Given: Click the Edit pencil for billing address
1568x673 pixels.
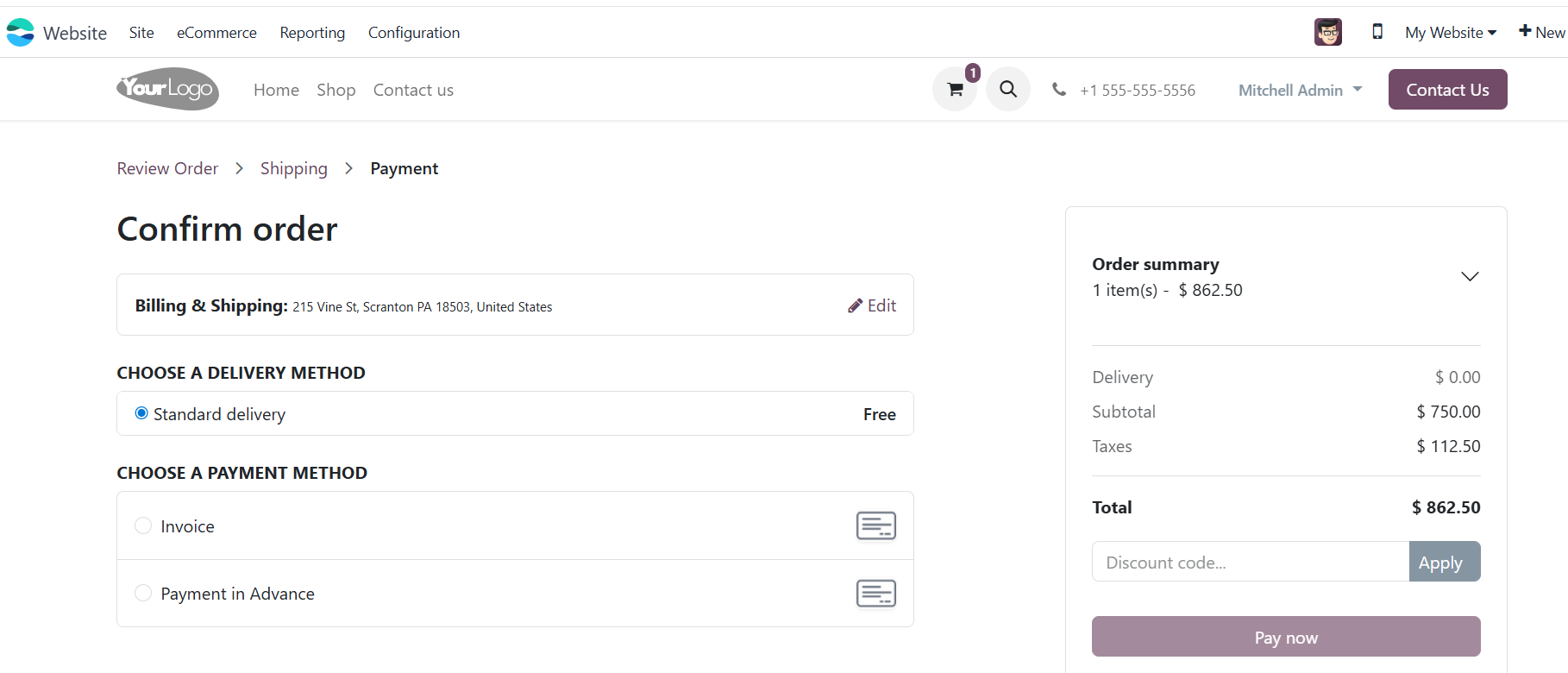Looking at the screenshot, I should coord(872,305).
